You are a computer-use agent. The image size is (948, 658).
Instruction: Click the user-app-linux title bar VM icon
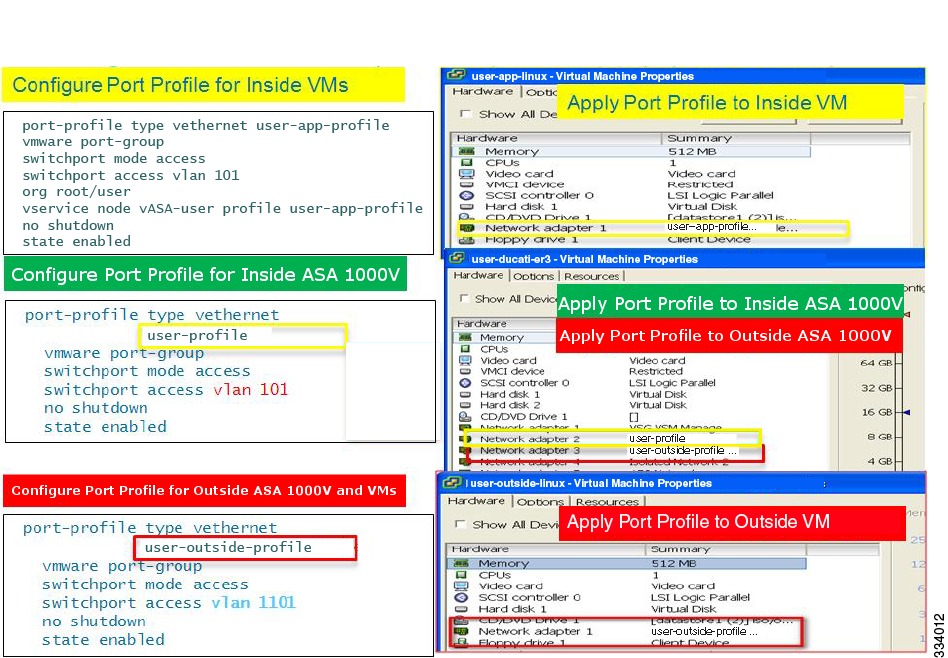[456, 76]
